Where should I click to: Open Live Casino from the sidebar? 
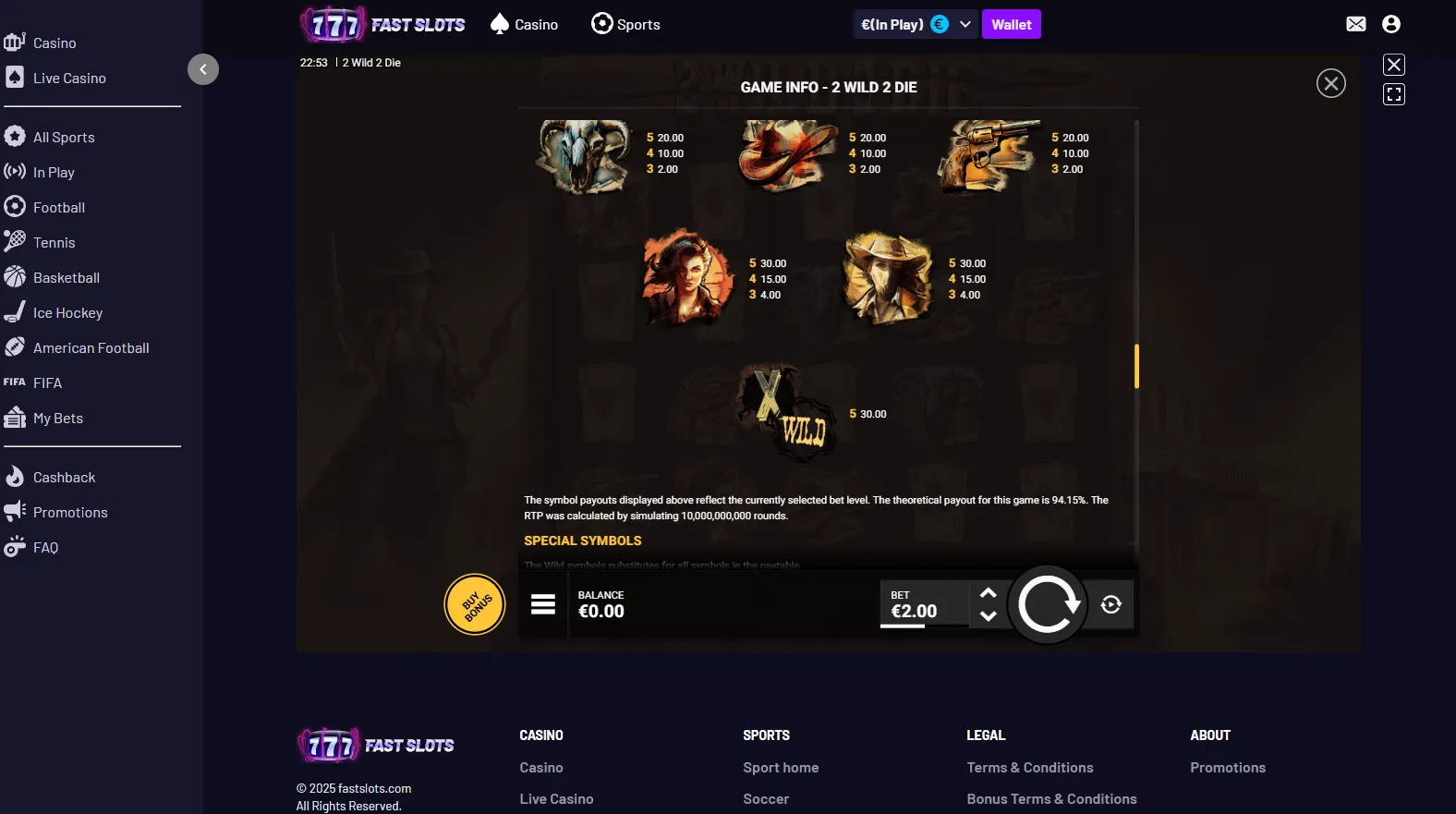point(69,79)
